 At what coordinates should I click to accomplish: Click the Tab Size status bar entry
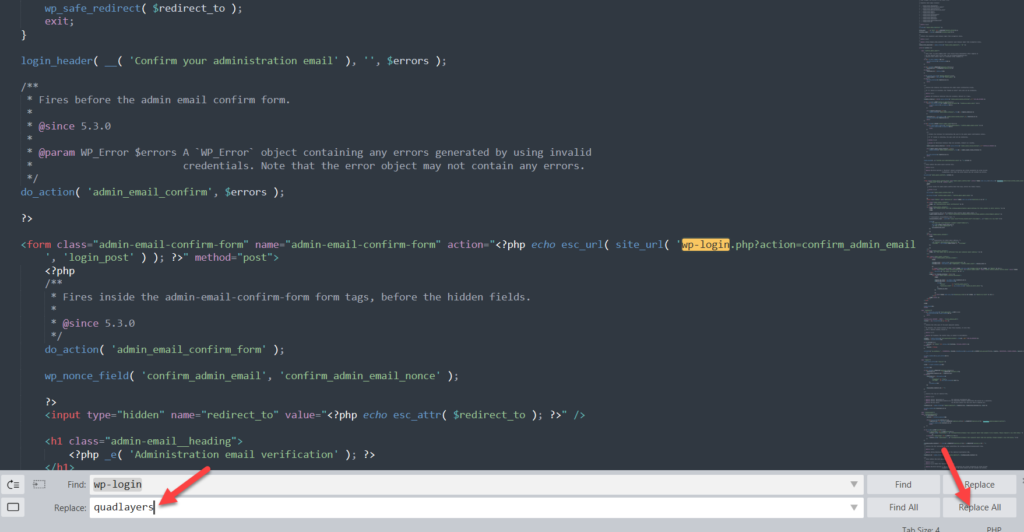(x=921, y=529)
